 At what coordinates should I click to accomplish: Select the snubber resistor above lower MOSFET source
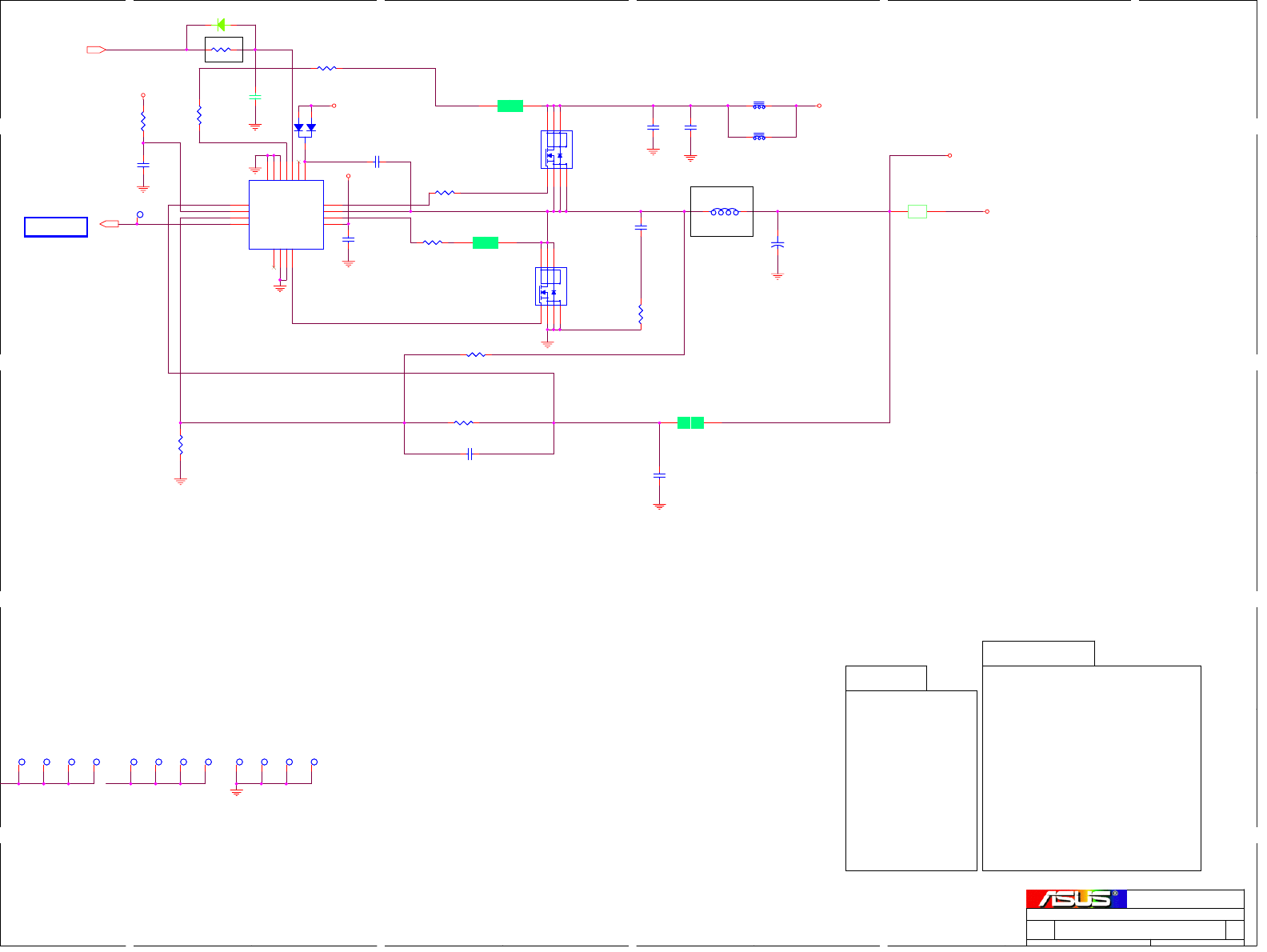click(641, 314)
